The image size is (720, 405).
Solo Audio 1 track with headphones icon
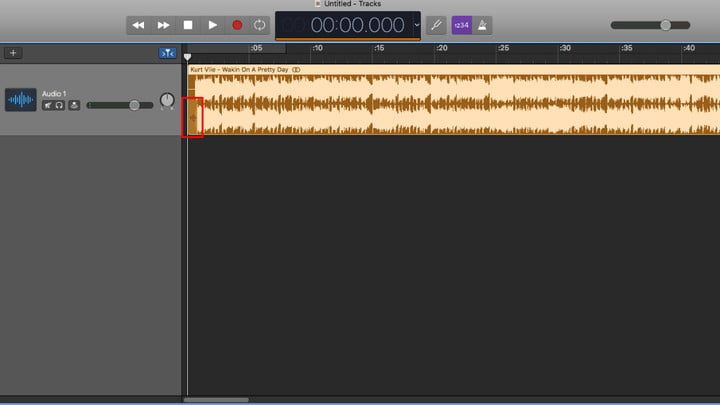coord(60,105)
